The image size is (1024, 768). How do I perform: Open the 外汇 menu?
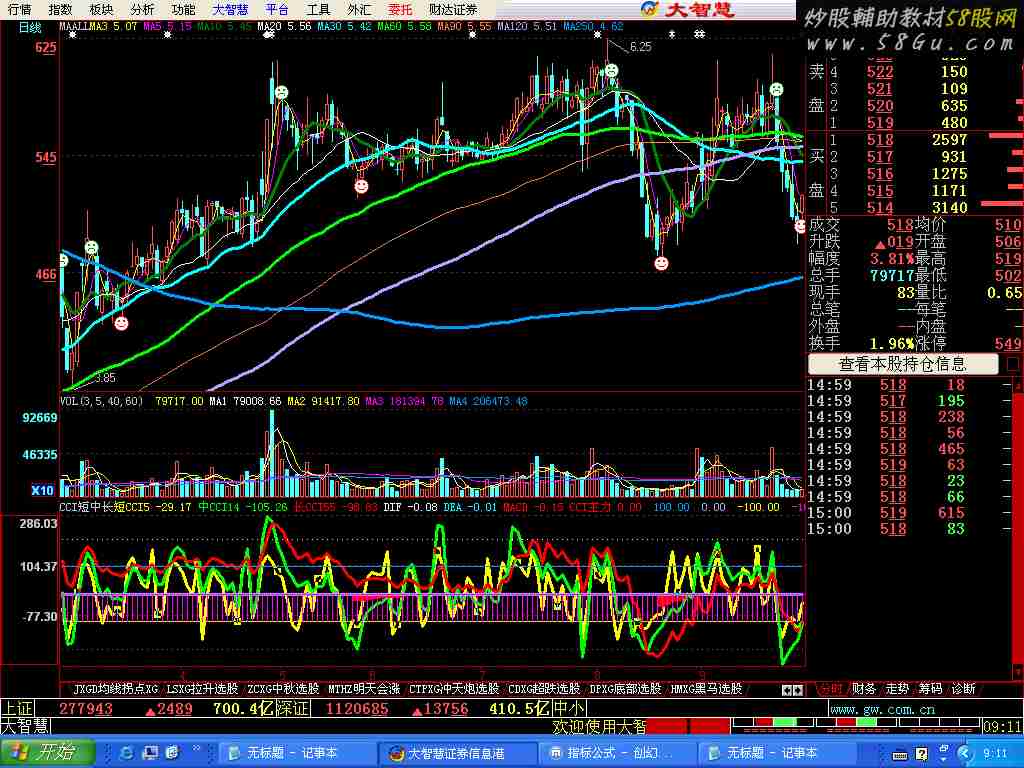[x=359, y=9]
